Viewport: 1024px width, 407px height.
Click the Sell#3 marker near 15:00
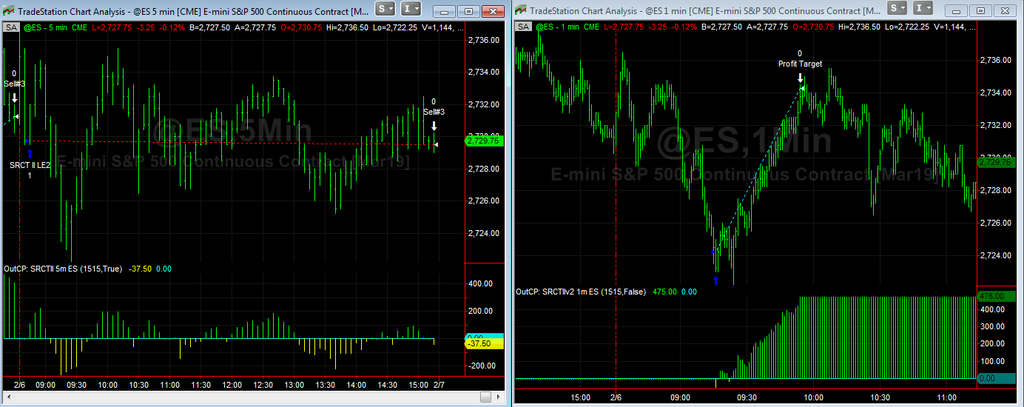pos(433,112)
